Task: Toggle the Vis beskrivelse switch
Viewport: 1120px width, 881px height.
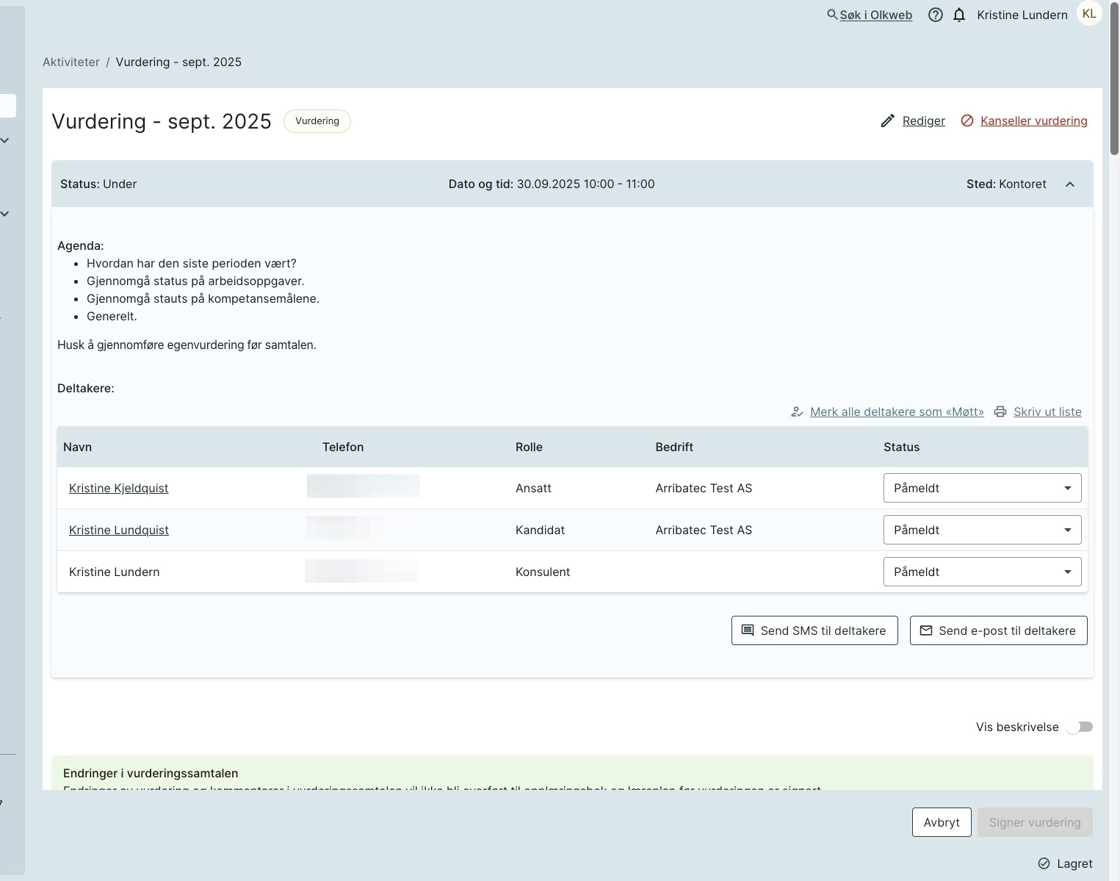Action: click(x=1079, y=727)
